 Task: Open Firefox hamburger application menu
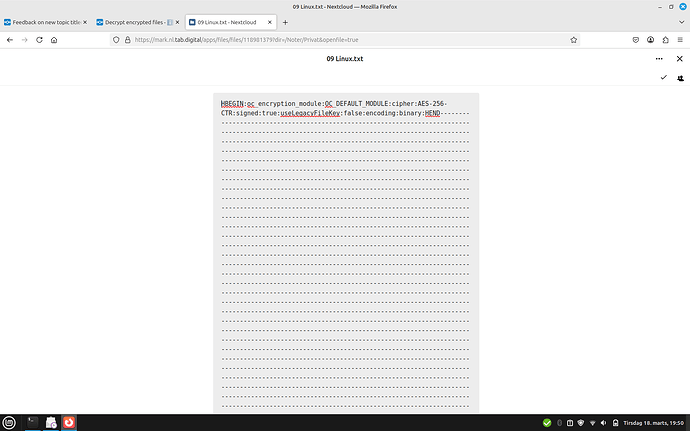(680, 40)
